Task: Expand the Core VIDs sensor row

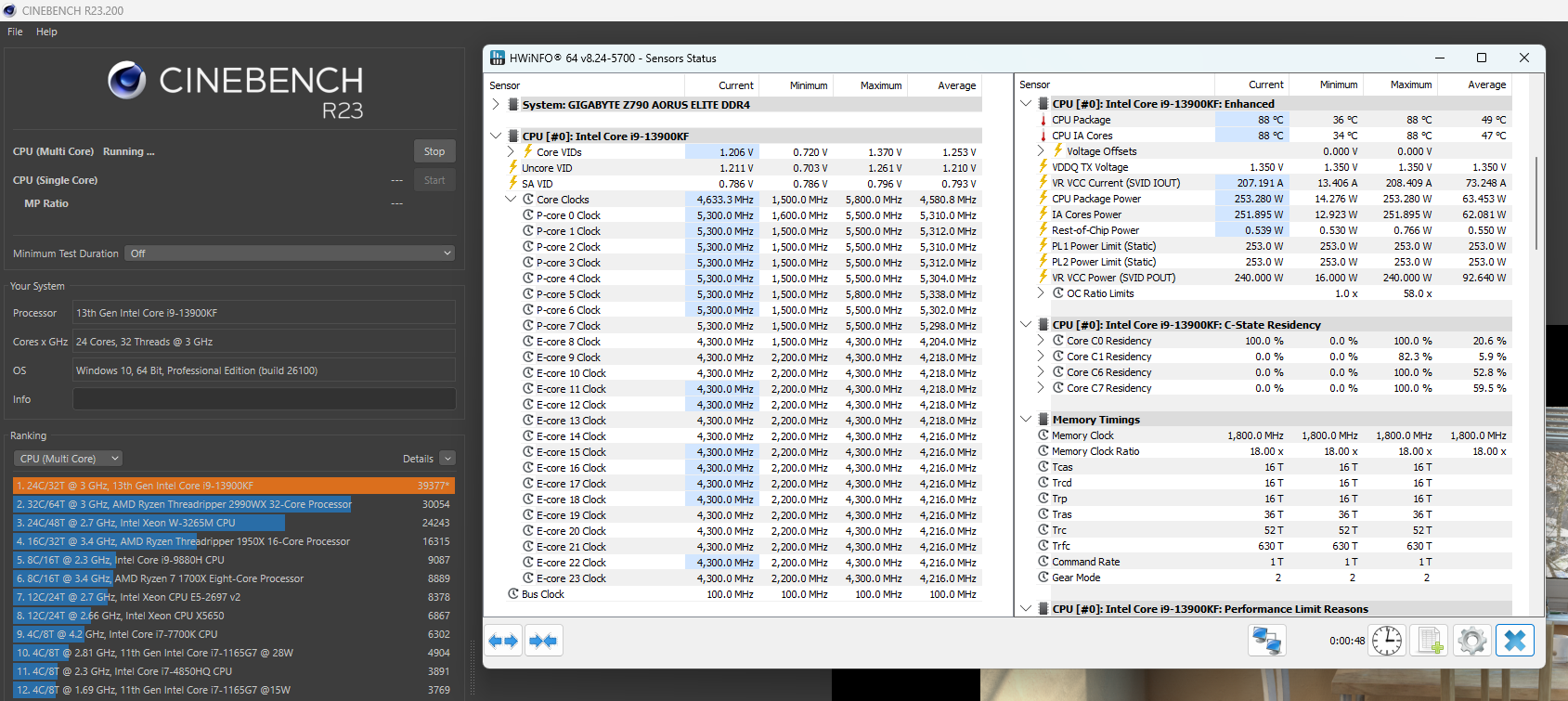Action: point(511,152)
